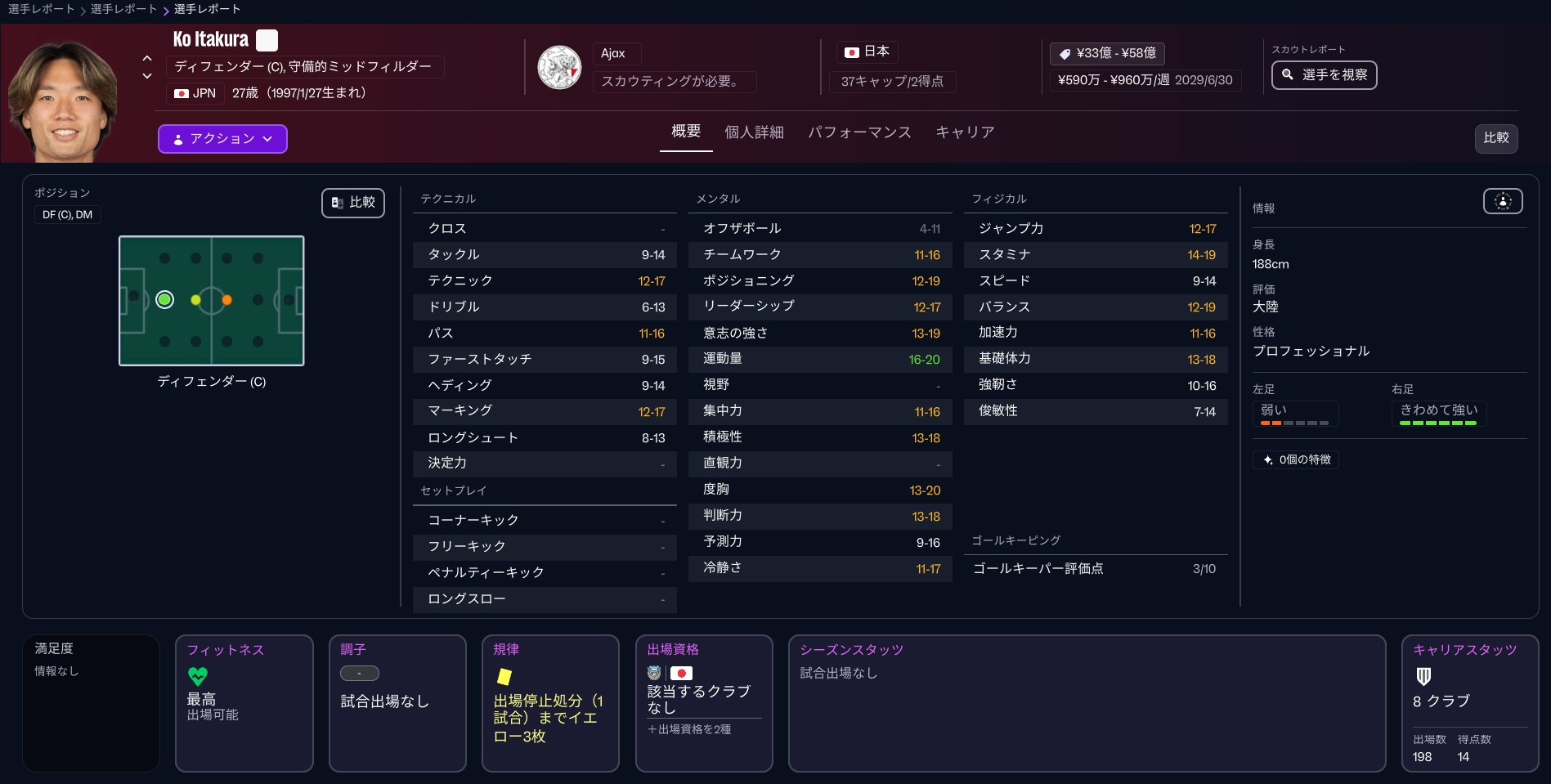The image size is (1551, 784).
Task: Click the 比較 button in position panel
Action: [353, 203]
